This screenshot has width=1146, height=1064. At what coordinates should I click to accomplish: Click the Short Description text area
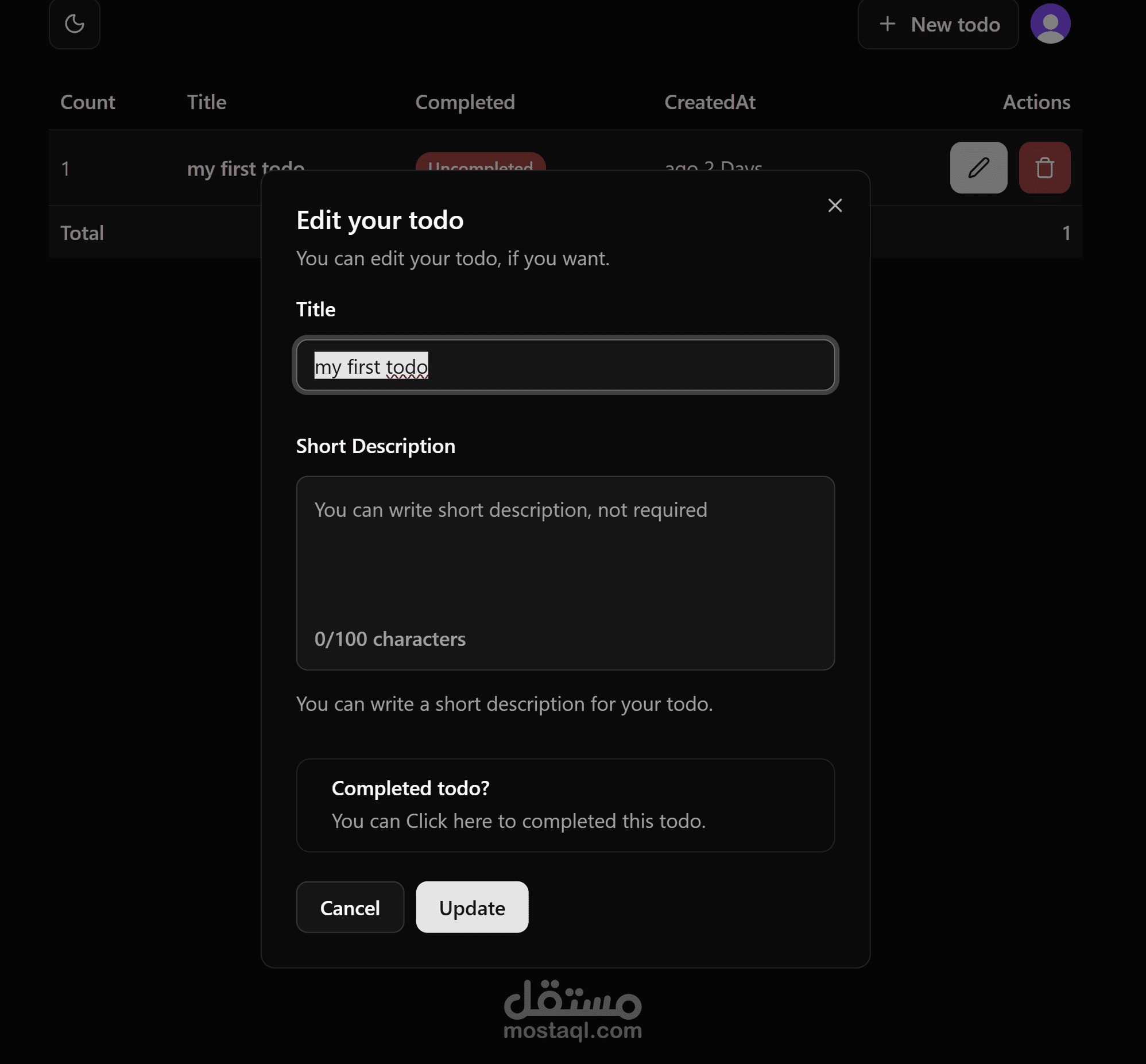click(564, 564)
